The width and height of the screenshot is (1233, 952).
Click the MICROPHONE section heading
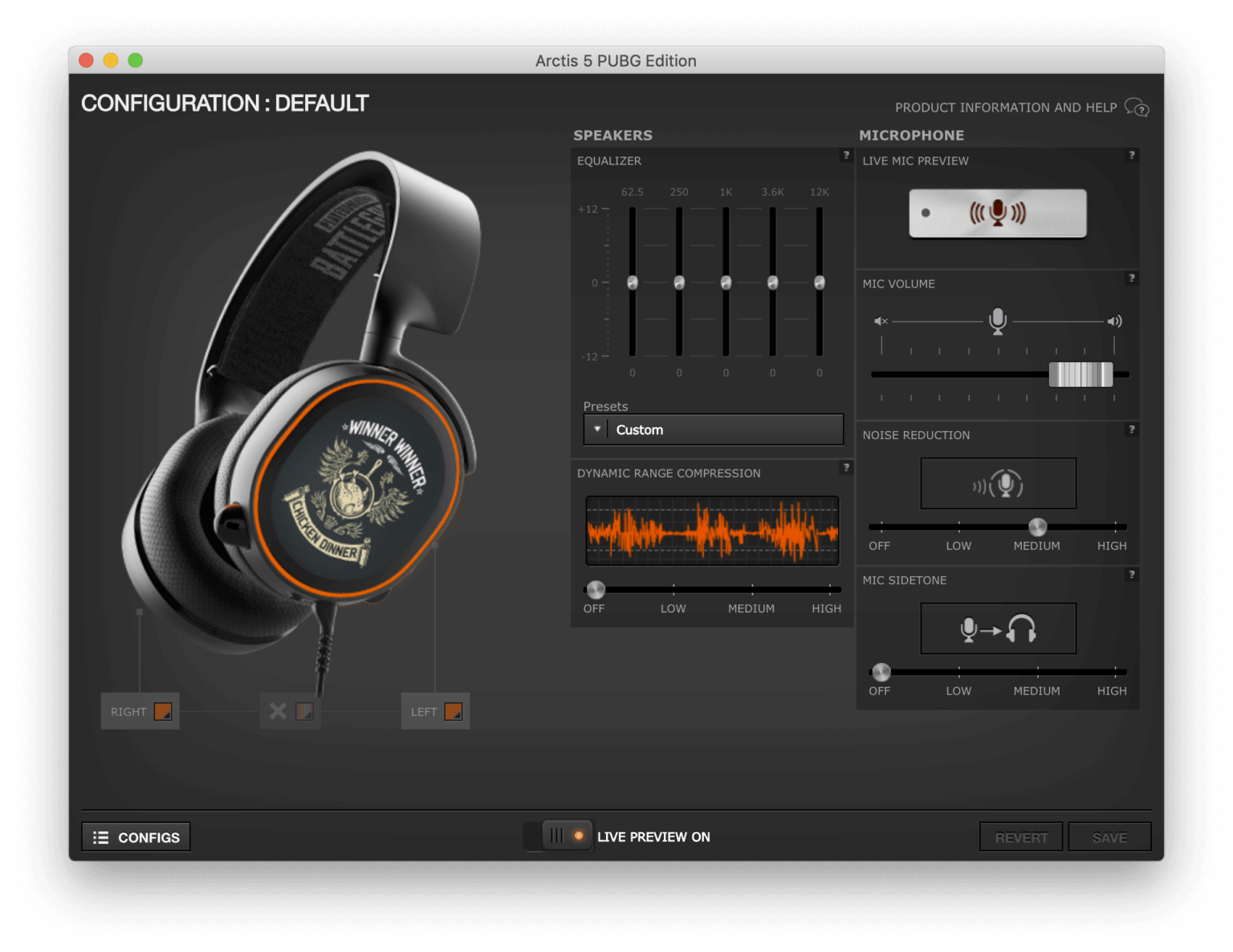(x=911, y=136)
